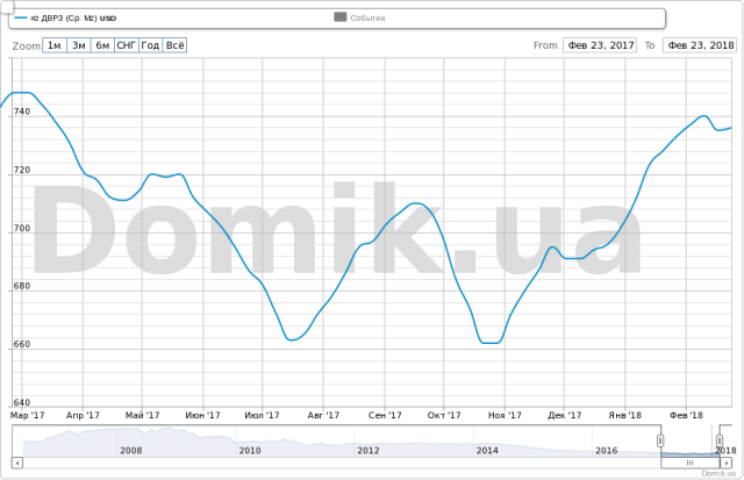Click the Янв '18 axis label
The height and width of the screenshot is (480, 744).
625,415
